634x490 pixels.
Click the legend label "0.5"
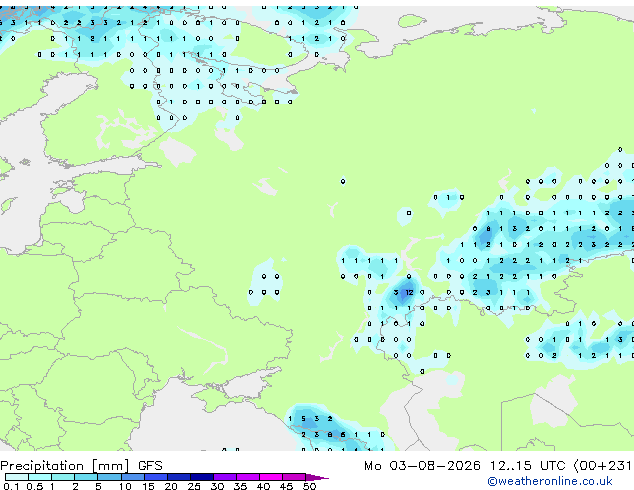point(34,486)
